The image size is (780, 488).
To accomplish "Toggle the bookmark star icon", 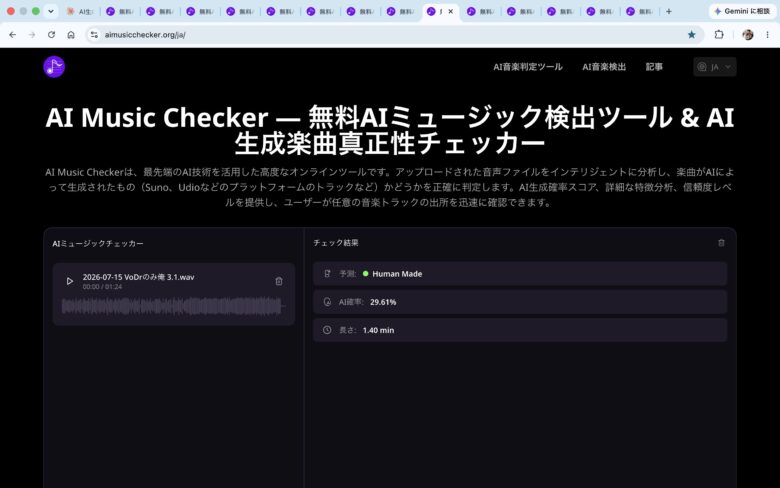I will 691,35.
